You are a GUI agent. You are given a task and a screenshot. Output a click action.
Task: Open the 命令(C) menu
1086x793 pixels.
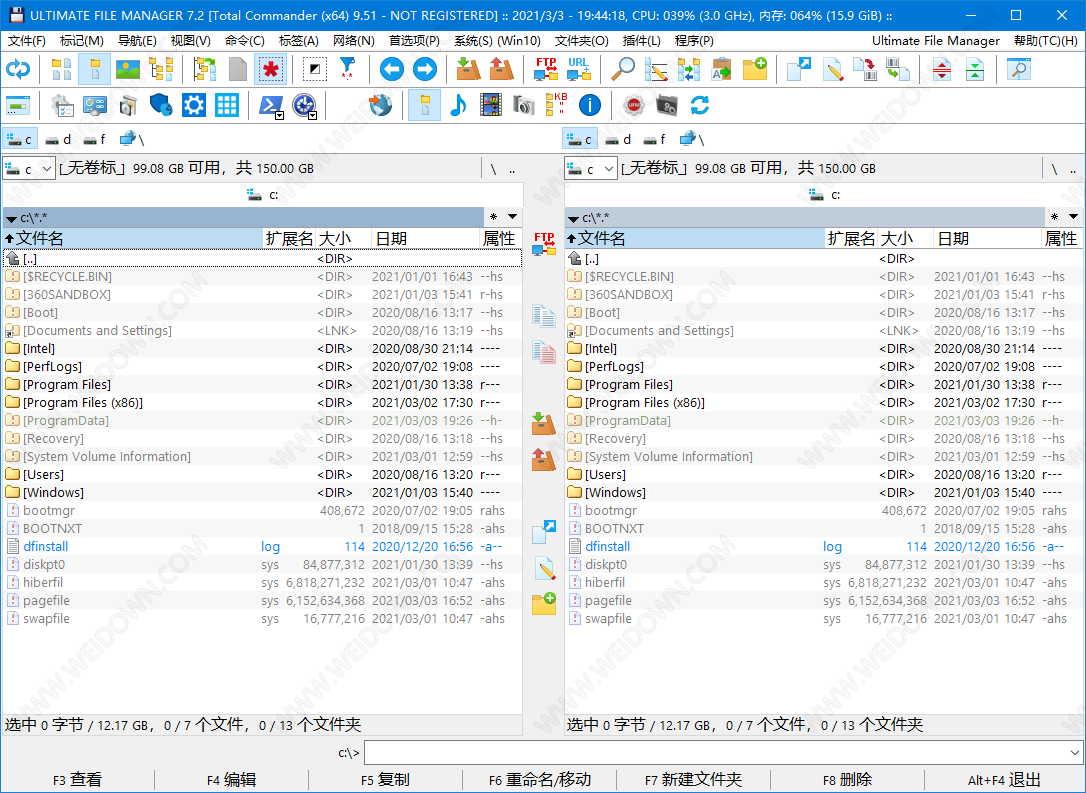(244, 41)
